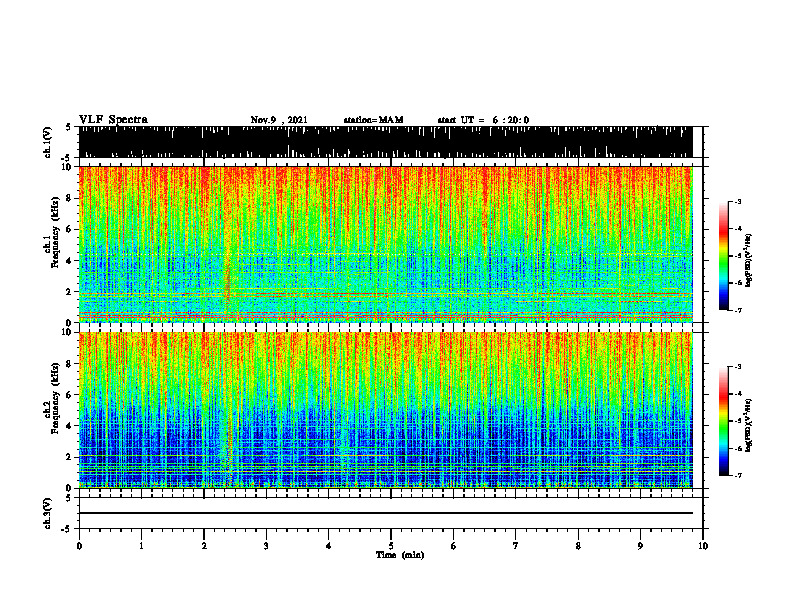The width and height of the screenshot is (792, 612).
Task: Click the ch.1 spectrogram panel
Action: point(385,244)
